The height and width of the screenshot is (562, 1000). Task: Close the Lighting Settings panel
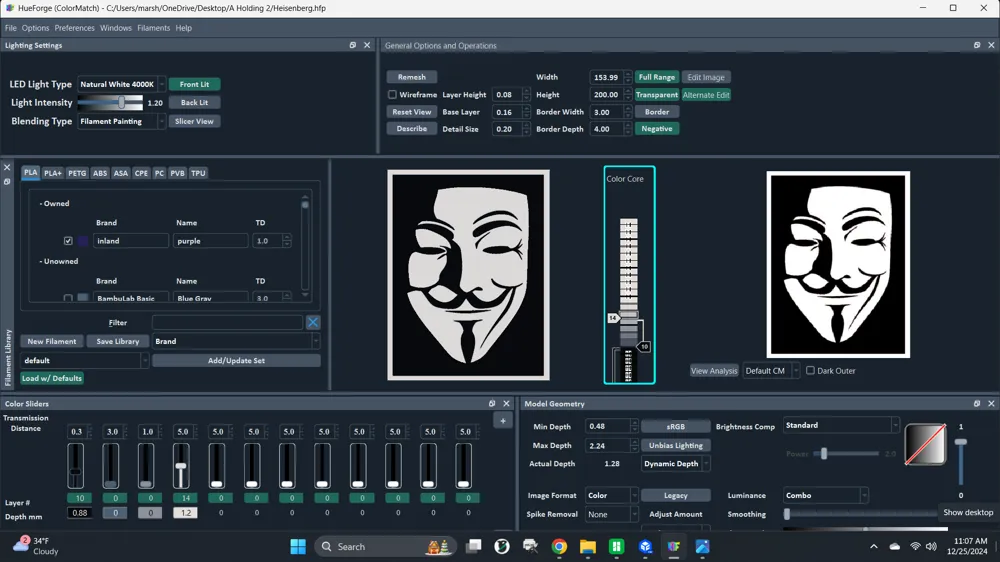[x=367, y=45]
